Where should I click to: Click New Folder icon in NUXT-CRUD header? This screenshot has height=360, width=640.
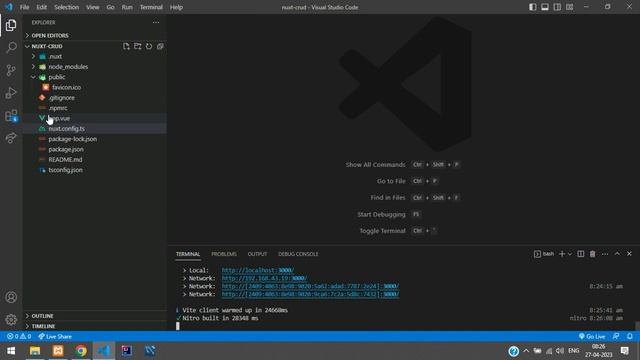click(138, 46)
